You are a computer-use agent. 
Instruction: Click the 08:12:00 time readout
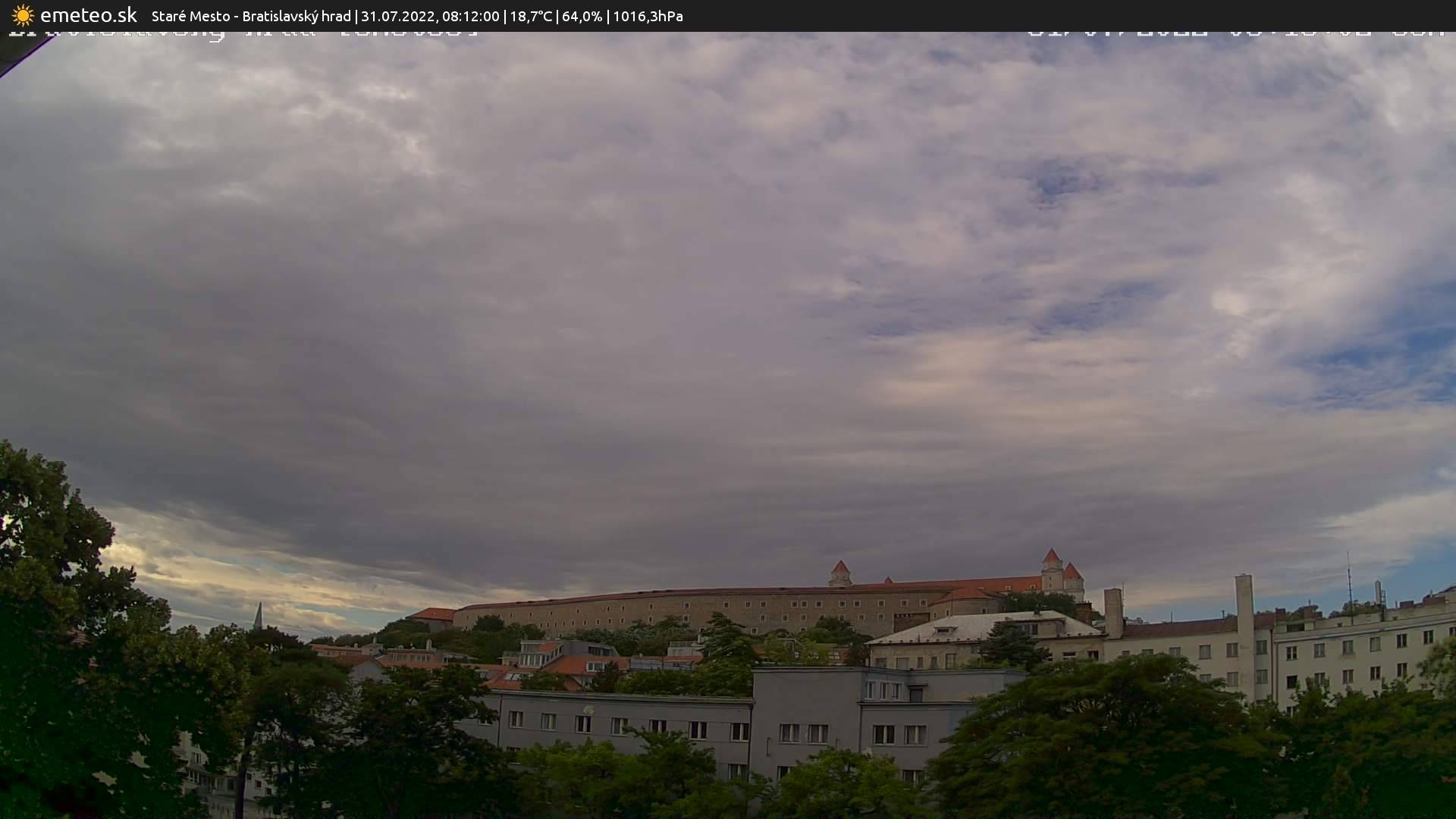point(470,16)
